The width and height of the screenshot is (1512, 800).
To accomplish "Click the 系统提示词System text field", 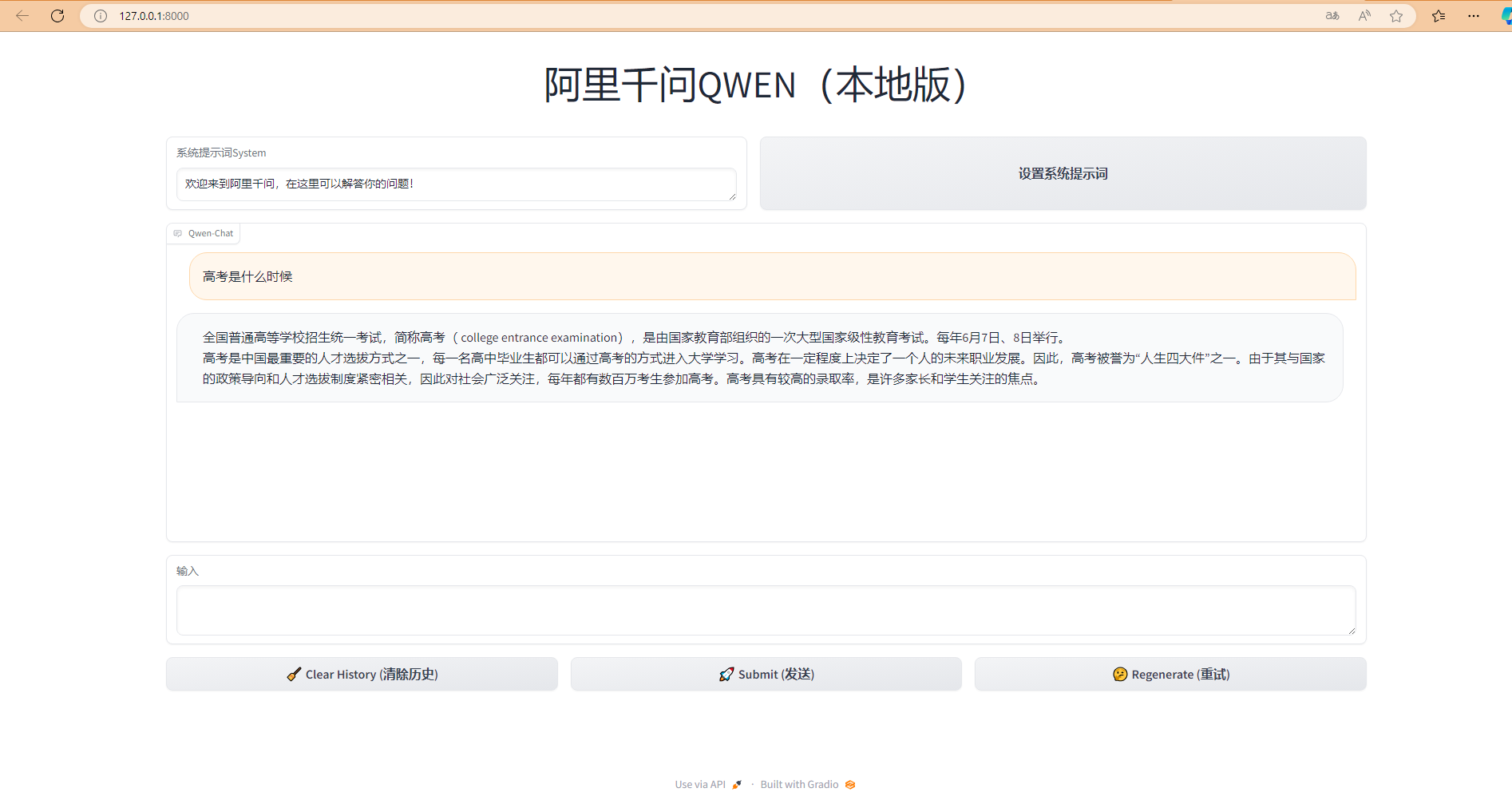I will click(455, 184).
